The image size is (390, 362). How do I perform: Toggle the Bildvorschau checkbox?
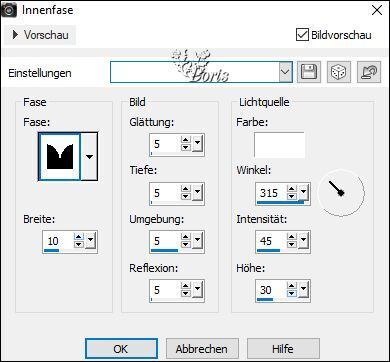point(302,35)
